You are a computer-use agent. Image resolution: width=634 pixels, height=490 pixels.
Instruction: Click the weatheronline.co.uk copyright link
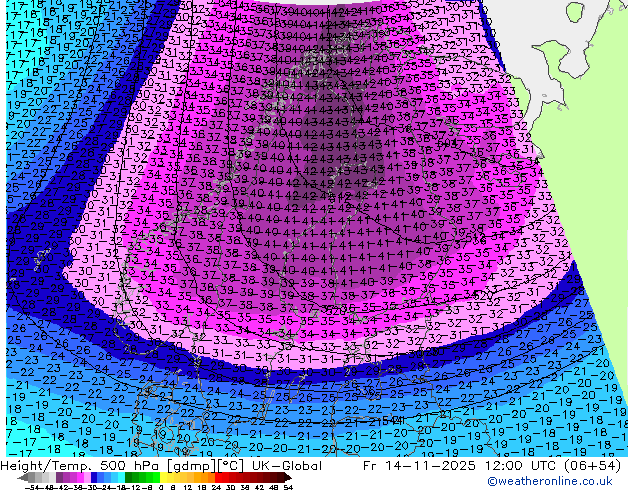click(x=550, y=482)
